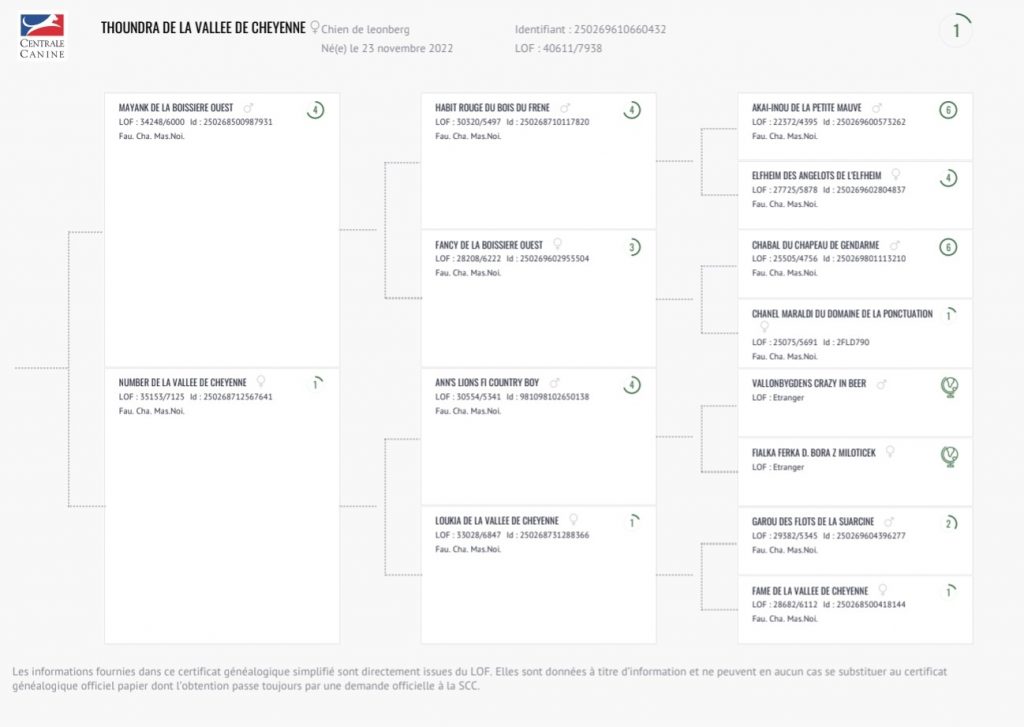Viewport: 1024px width, 727px height.
Task: Click foreign pedigree icon on Vallonbygdens Crazy In Beer
Action: coord(949,386)
